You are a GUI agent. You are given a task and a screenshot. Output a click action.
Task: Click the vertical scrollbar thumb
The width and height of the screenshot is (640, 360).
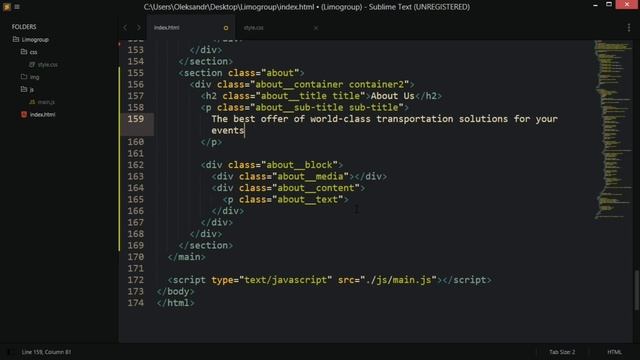click(x=637, y=291)
